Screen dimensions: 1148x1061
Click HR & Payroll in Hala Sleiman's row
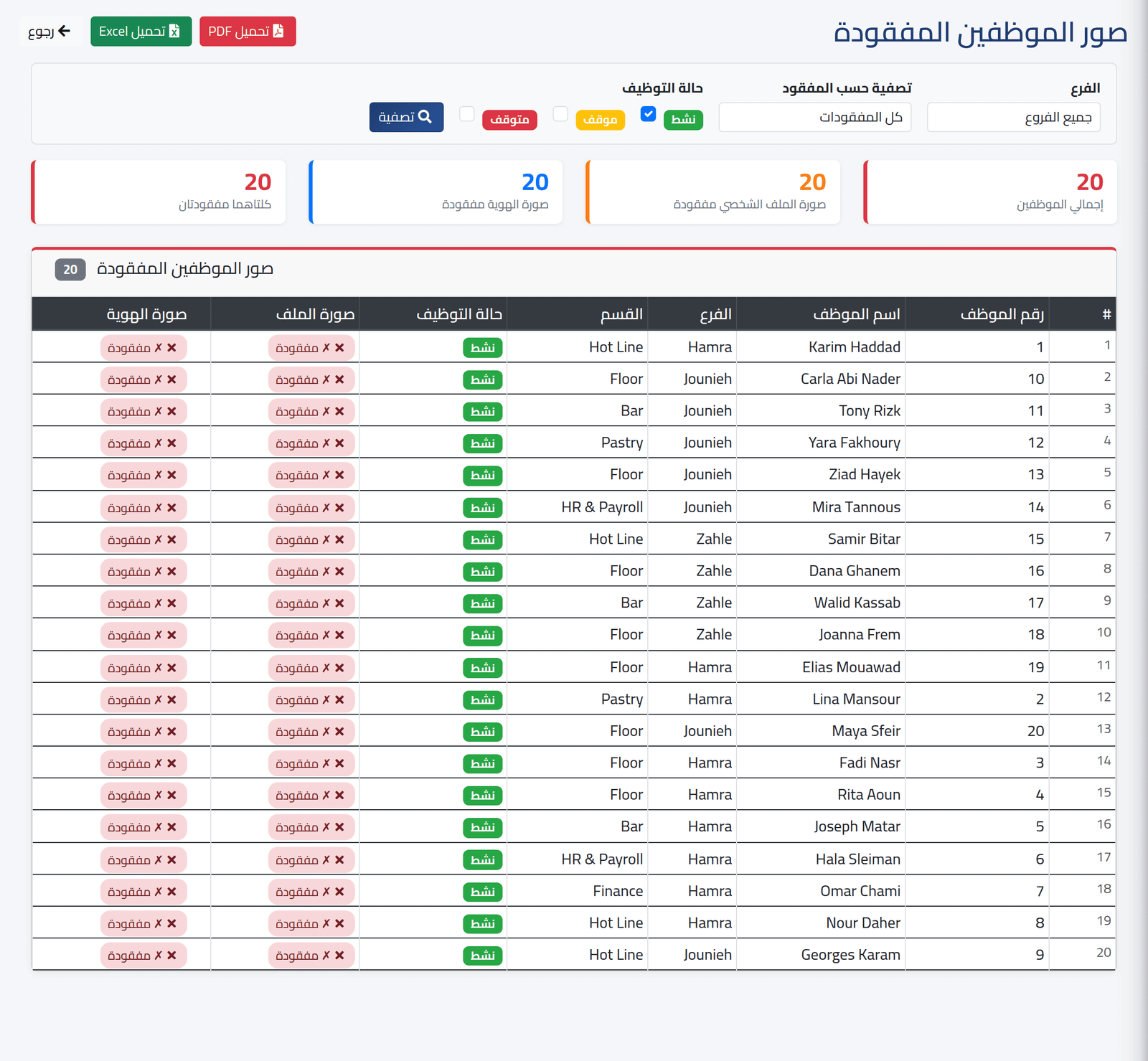click(602, 859)
